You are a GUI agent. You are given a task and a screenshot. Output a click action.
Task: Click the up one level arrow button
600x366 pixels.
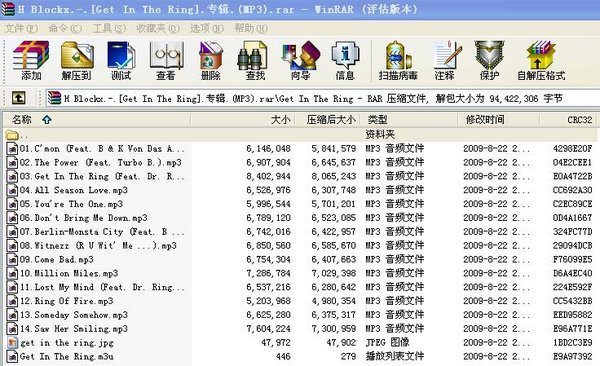(18, 98)
